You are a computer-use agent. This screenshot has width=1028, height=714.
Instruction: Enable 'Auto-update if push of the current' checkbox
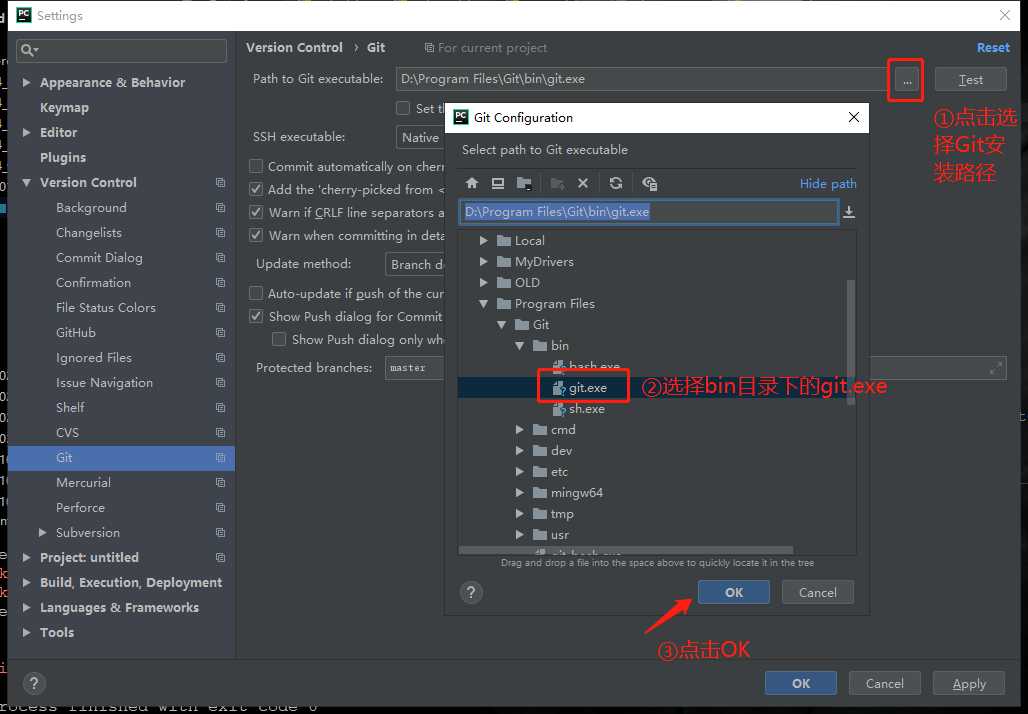[256, 293]
